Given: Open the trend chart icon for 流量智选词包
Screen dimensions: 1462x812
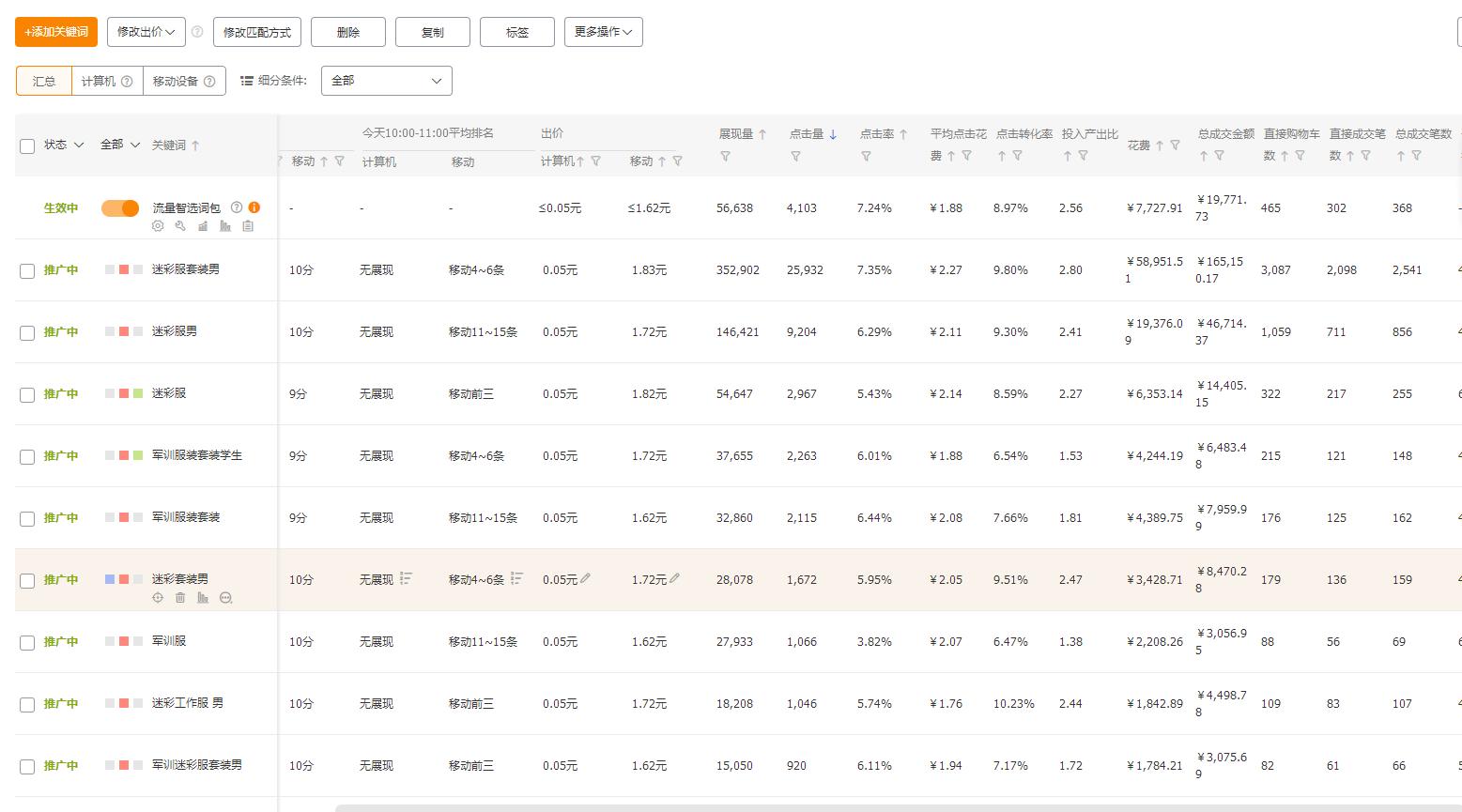Looking at the screenshot, I should click(x=203, y=226).
